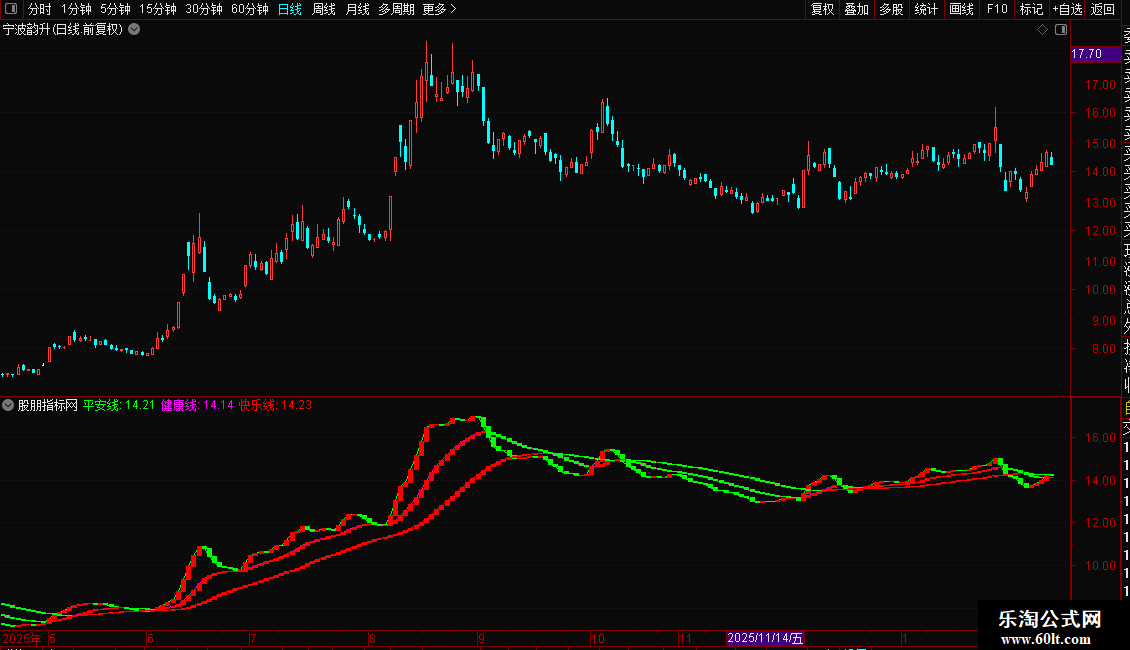
Task: Toggle the right panel layout icon
Action: coord(1061,30)
